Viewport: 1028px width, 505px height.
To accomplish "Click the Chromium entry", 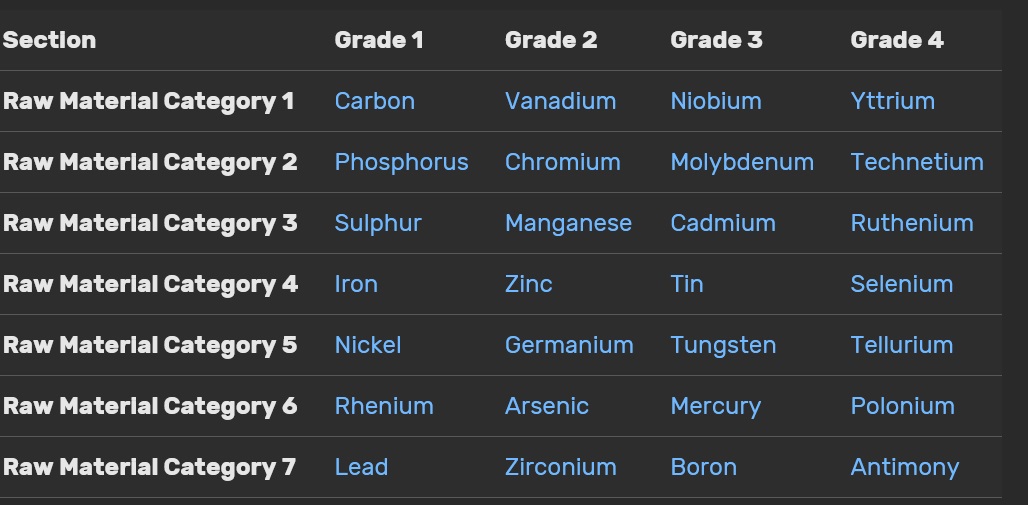I will (x=563, y=162).
